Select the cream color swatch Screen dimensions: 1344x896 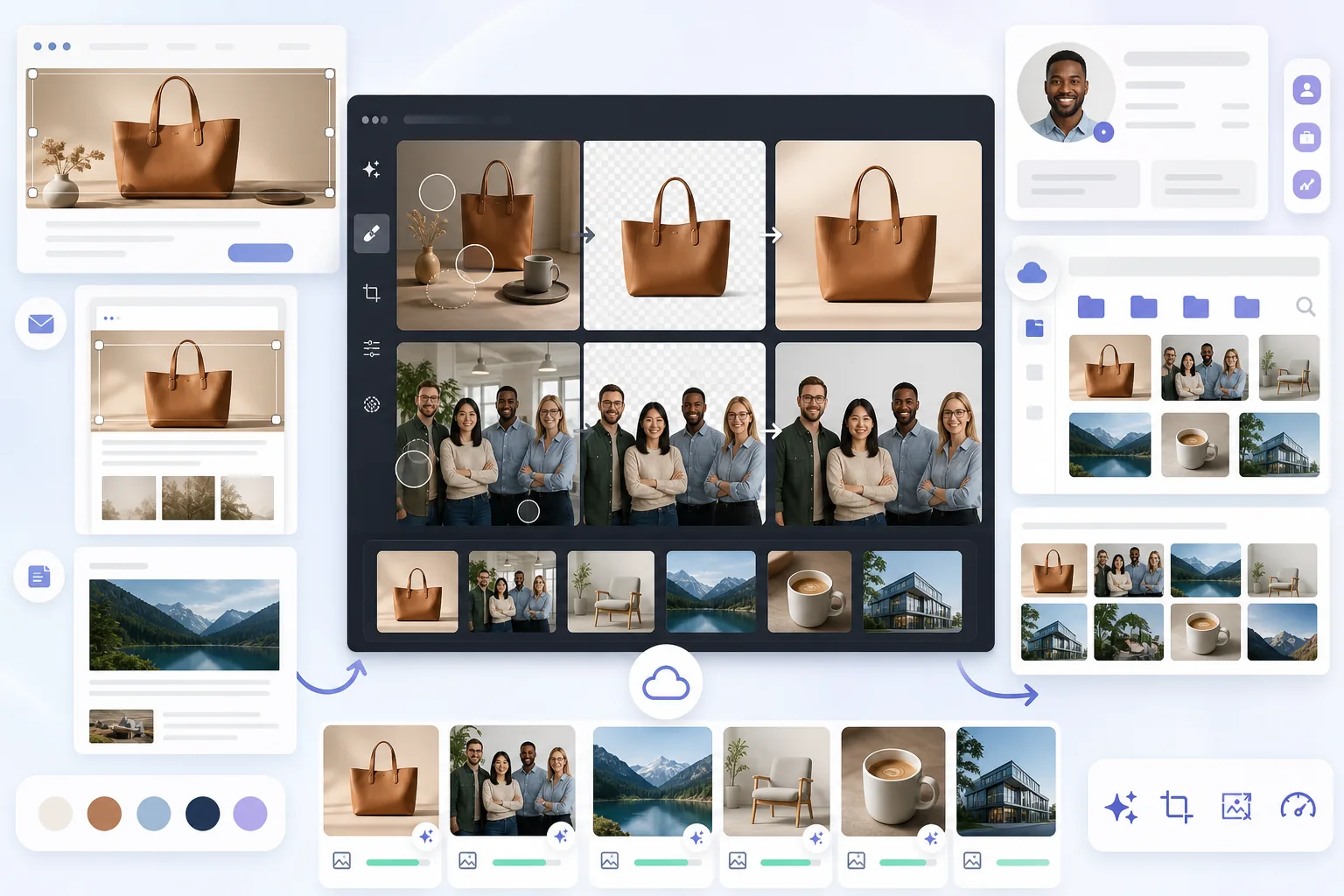(x=55, y=814)
